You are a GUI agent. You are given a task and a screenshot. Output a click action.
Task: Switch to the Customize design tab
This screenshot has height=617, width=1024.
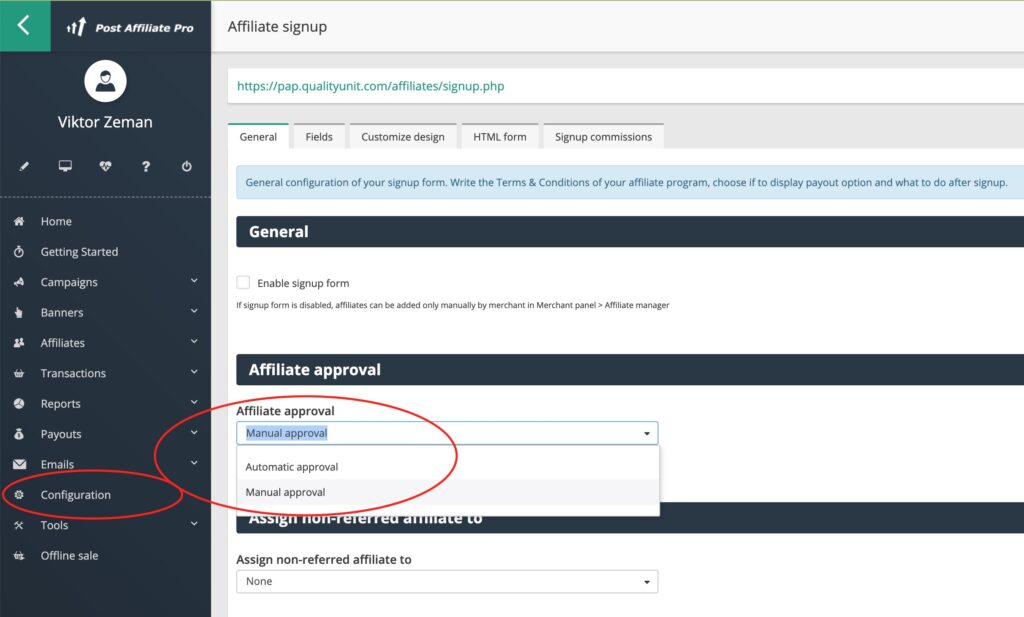click(402, 135)
